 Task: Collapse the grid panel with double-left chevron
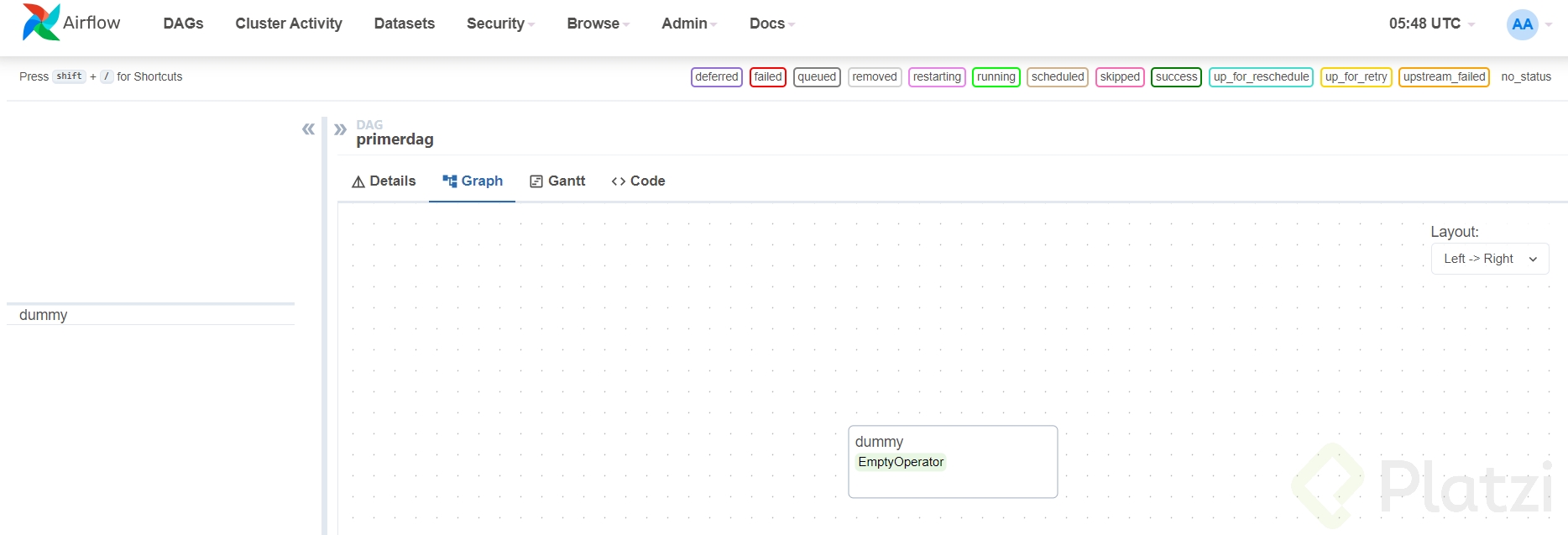(x=308, y=129)
